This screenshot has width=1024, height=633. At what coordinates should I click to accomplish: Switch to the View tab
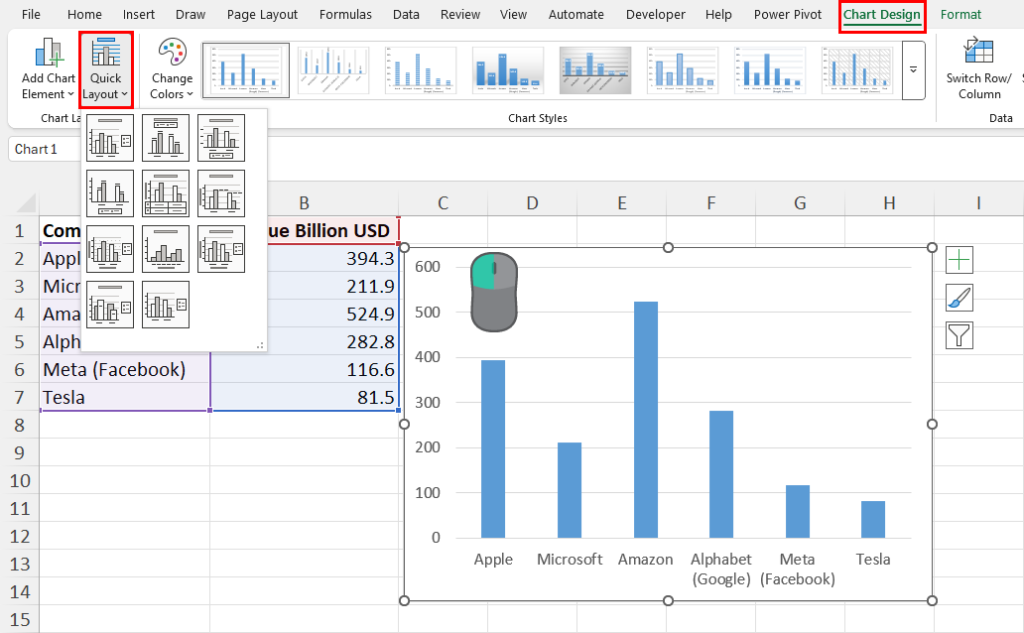click(x=513, y=14)
